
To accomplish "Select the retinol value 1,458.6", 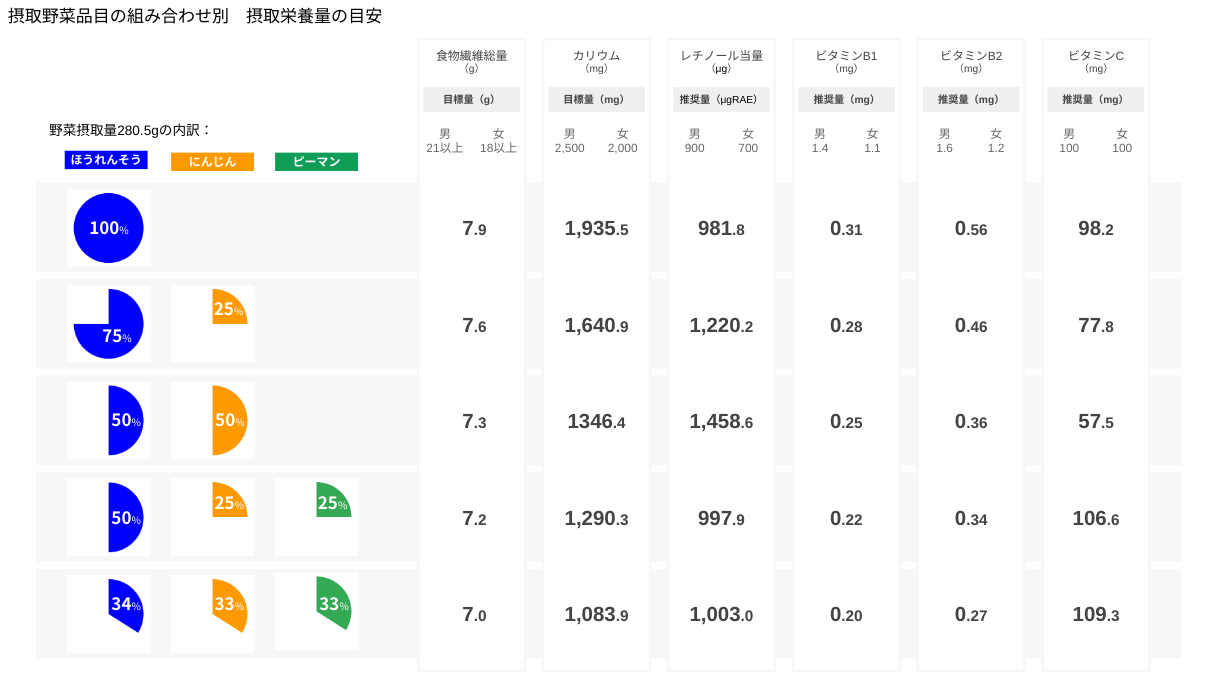I will click(721, 422).
